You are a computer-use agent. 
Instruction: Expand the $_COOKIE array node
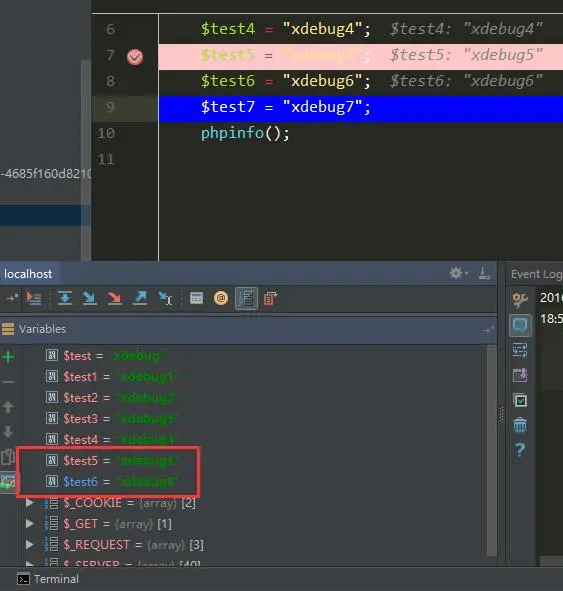tap(29, 503)
